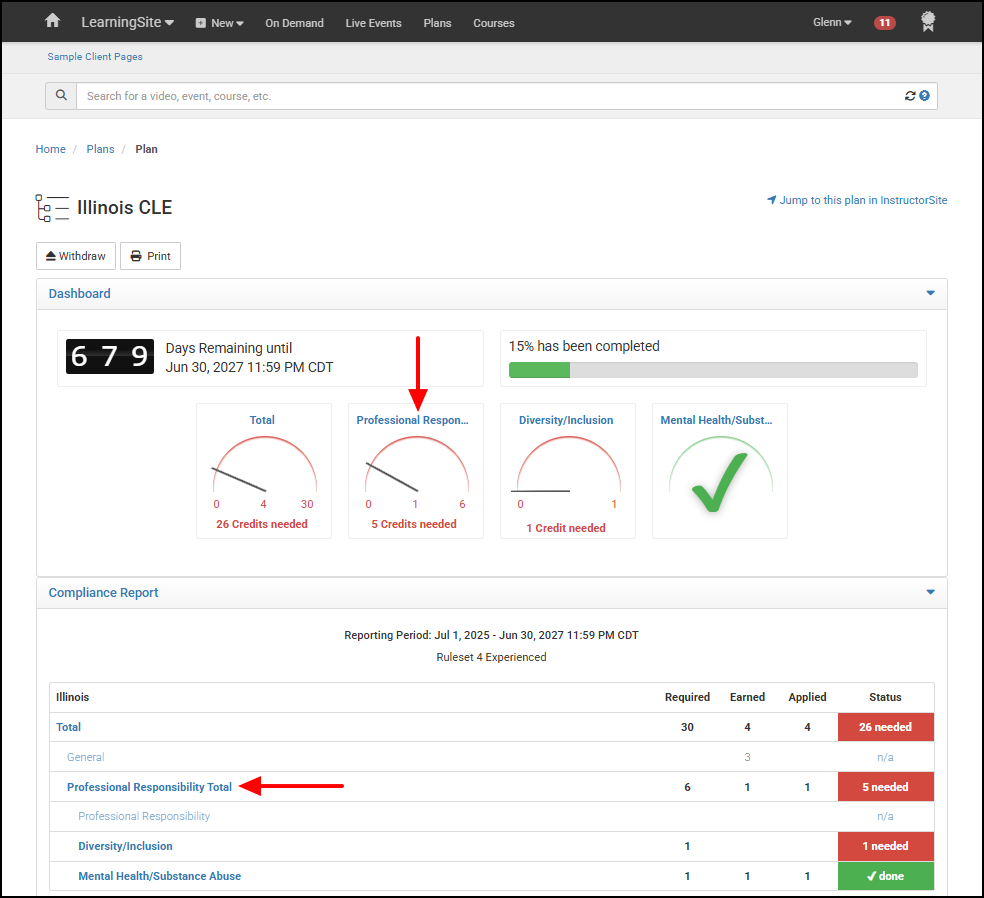Click the plan tree icon beside Illinois CLE
This screenshot has height=898, width=984.
[x=52, y=208]
